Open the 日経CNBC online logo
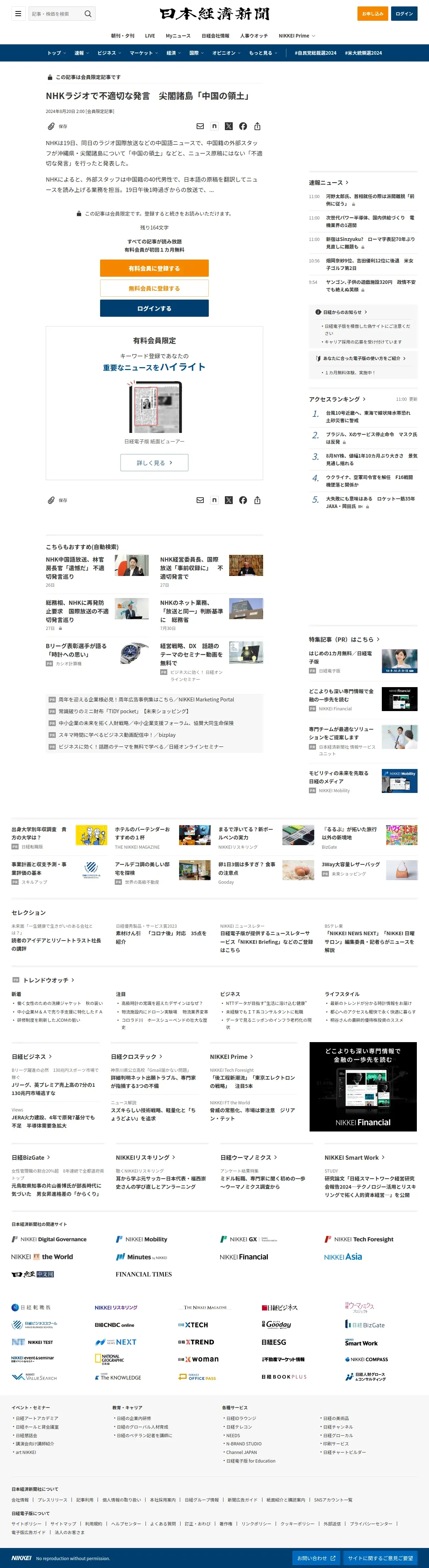Viewport: 429px width, 1568px height. [x=114, y=1325]
